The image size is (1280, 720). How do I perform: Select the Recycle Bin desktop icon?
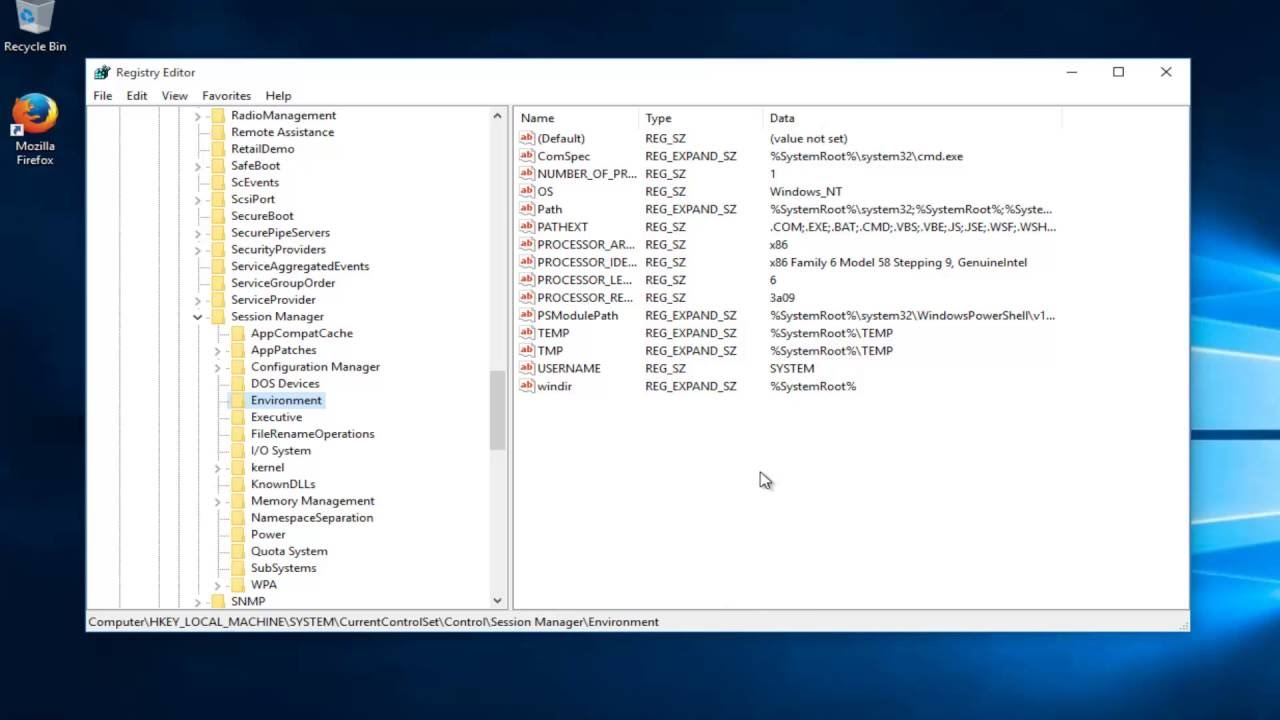[x=35, y=27]
